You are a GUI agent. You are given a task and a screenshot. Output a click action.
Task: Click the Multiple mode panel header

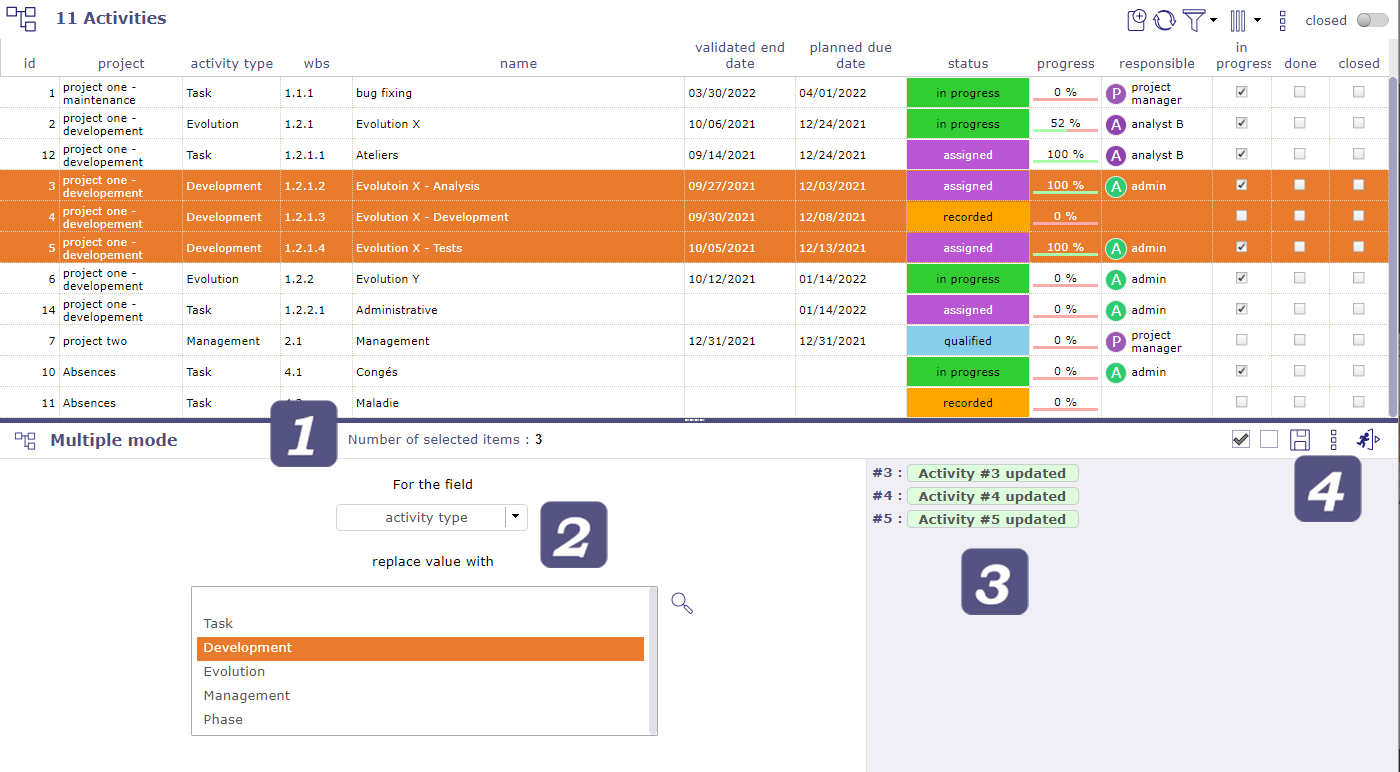[113, 439]
